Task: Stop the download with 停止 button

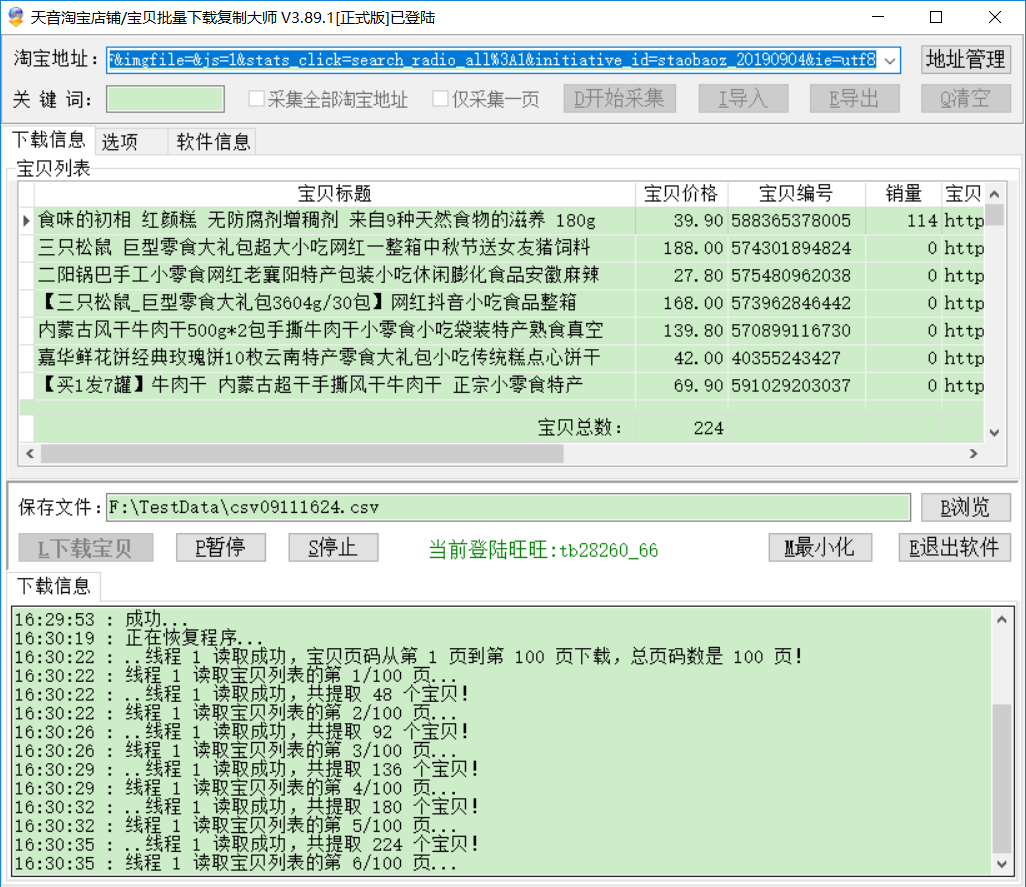Action: 334,548
